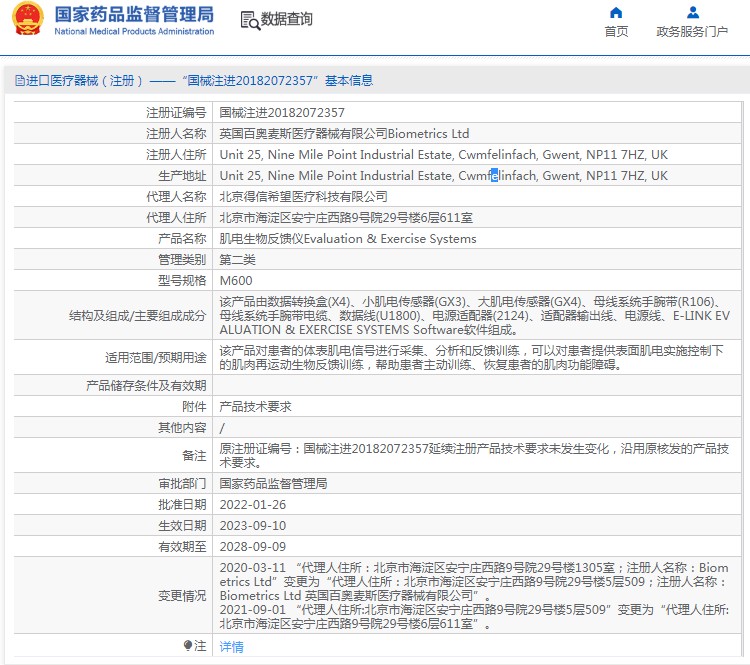Open the 数据查询 search icon

pos(250,20)
